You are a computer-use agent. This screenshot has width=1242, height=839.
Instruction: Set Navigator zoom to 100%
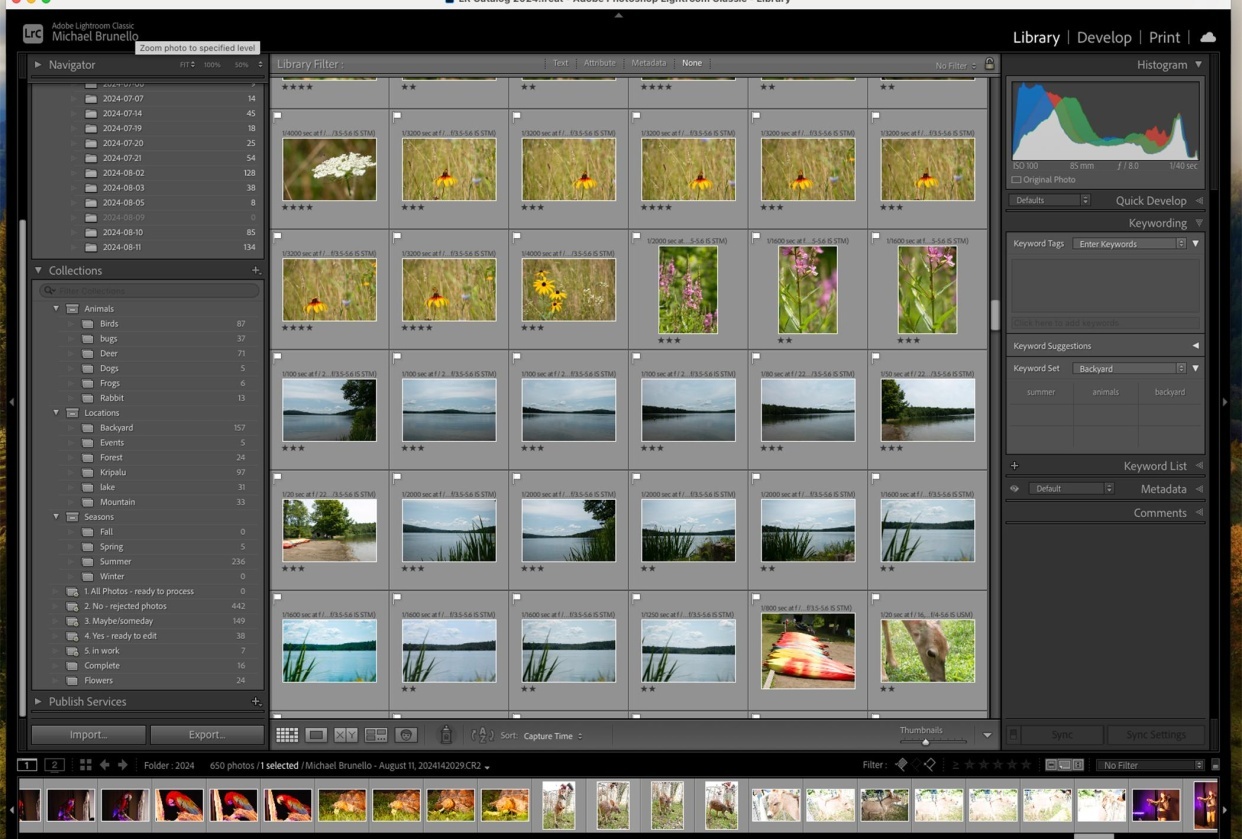(212, 65)
